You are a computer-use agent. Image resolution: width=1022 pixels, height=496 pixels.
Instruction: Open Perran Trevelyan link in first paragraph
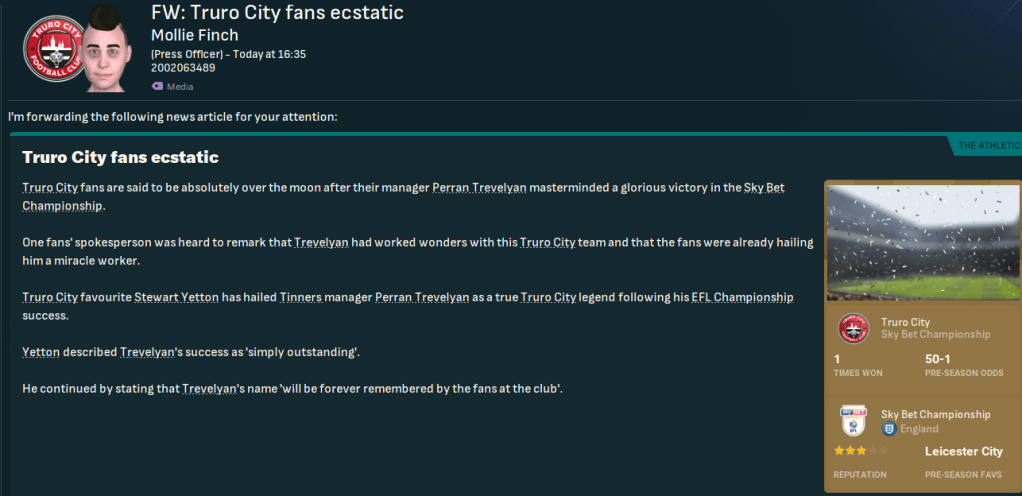click(480, 188)
